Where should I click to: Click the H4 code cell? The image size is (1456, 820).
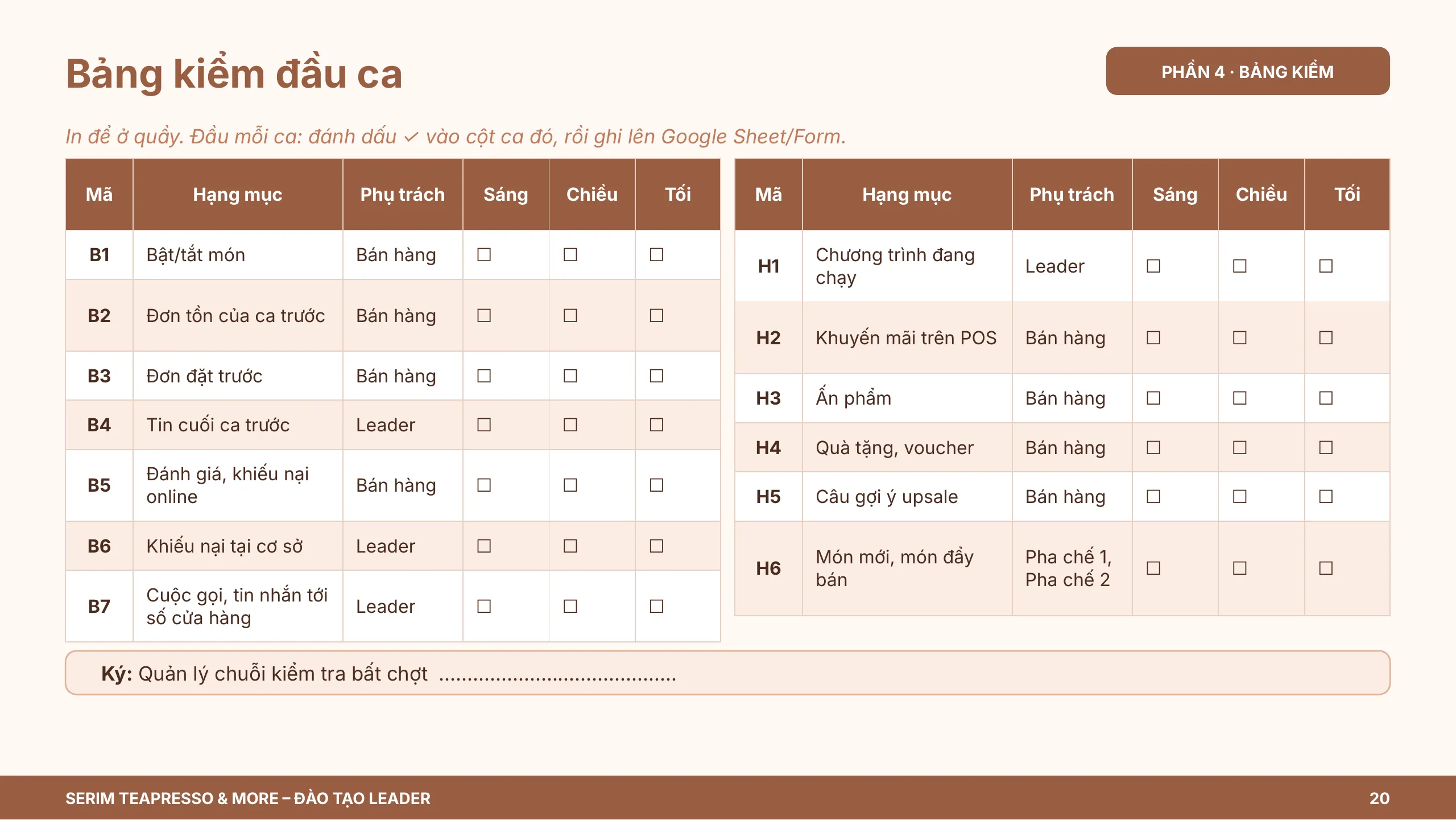coord(768,447)
